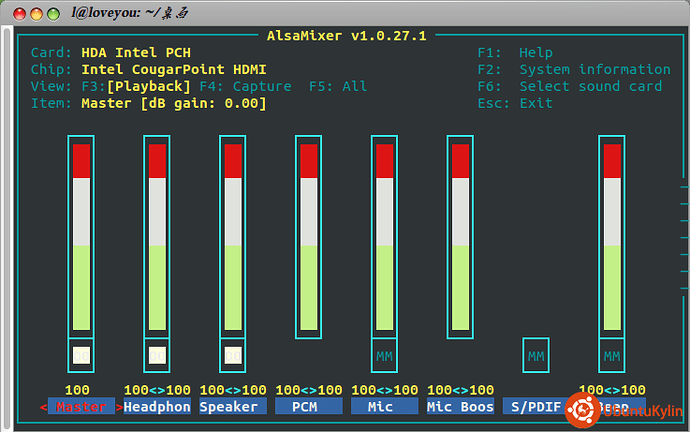
Task: Click AlsaMixer v1.0.27.1 title text
Action: tap(346, 36)
